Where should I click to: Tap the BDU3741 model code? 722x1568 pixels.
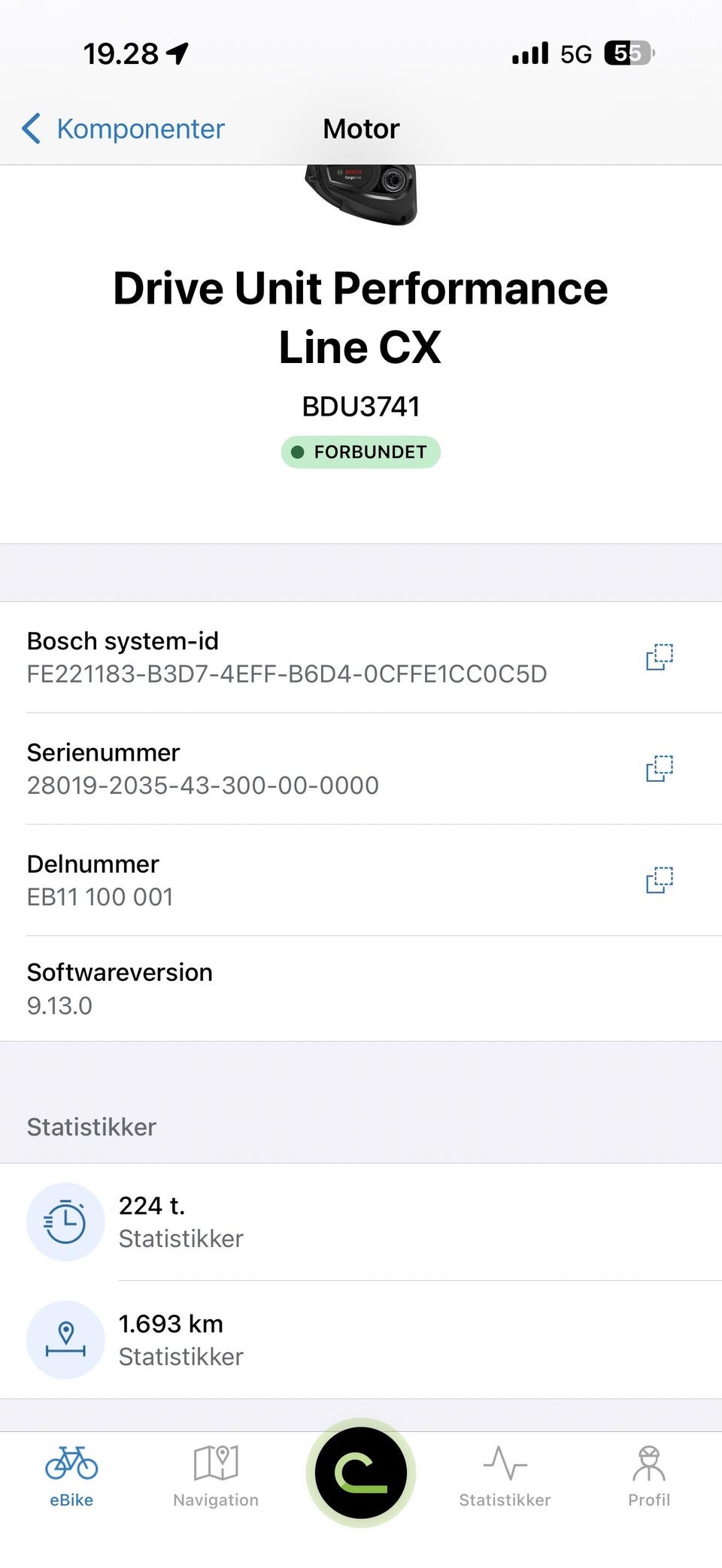pos(361,407)
